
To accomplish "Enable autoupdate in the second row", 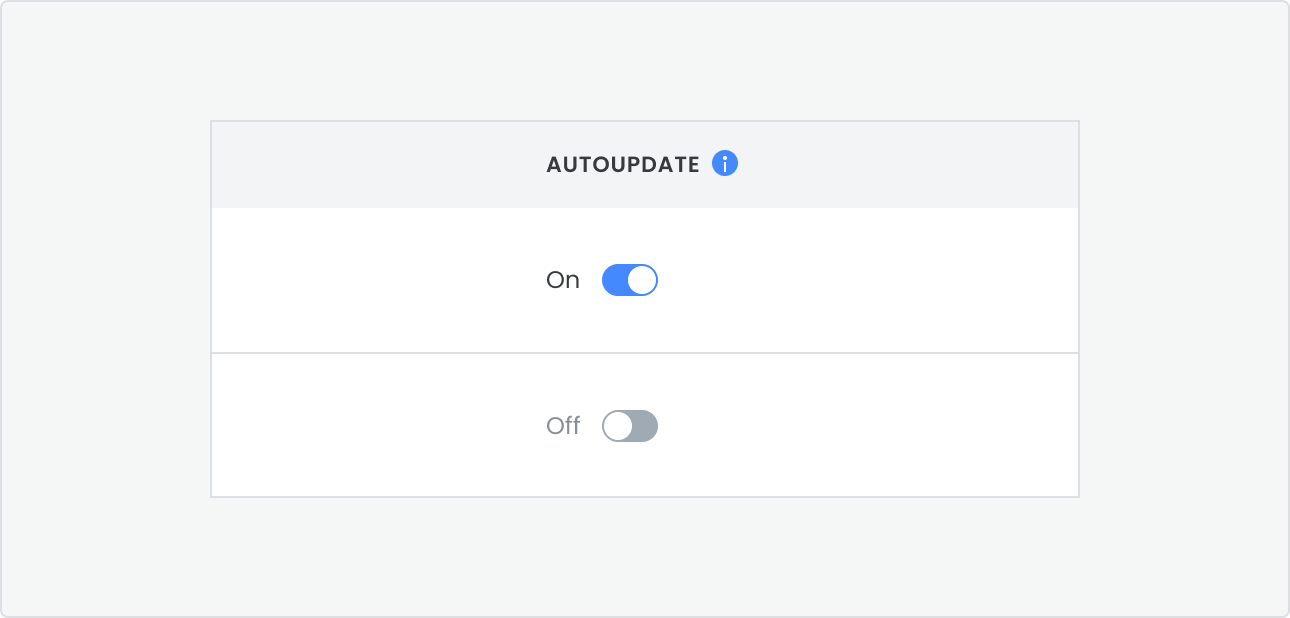I will [629, 426].
